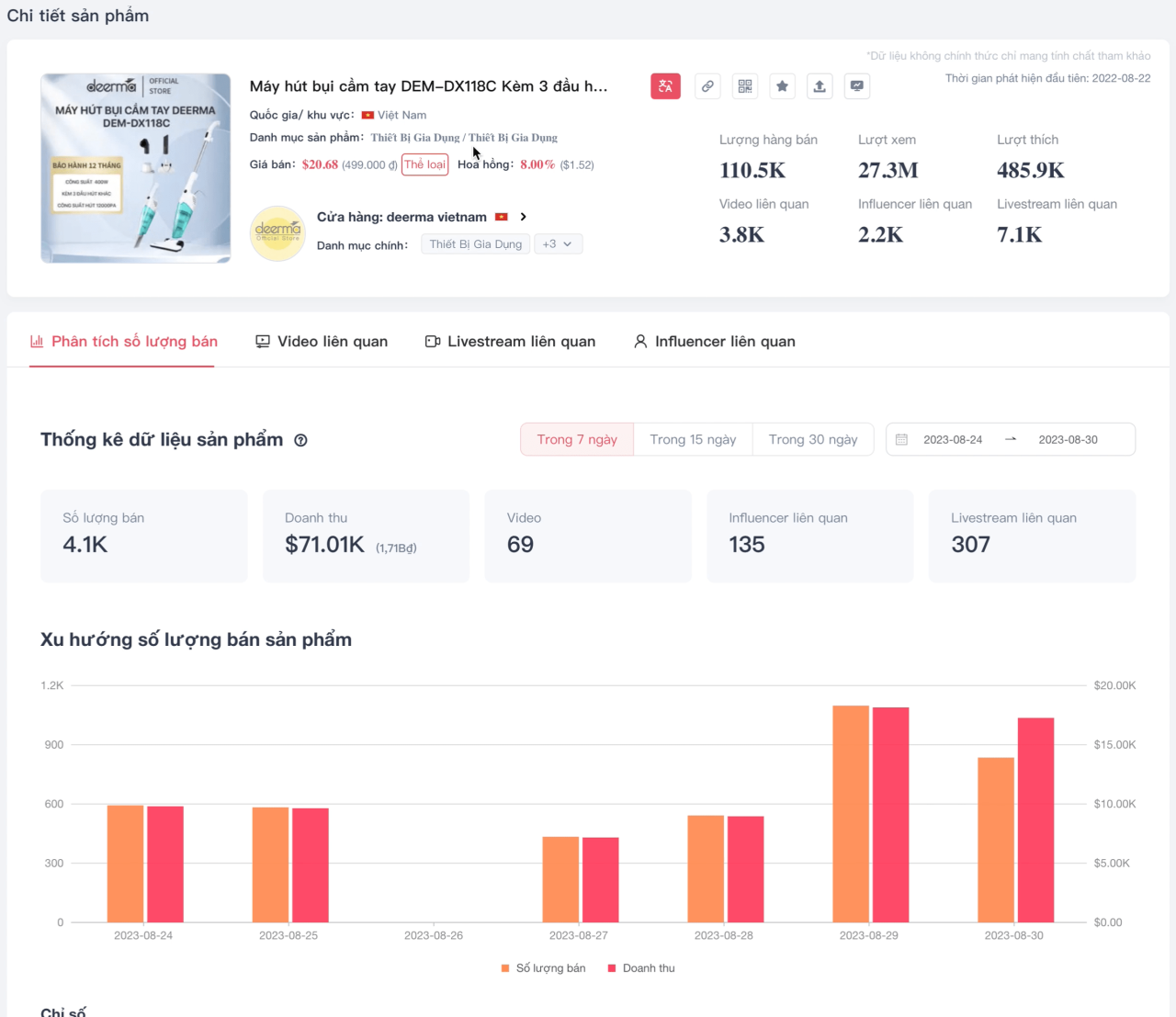The image size is (1176, 1017).
Task: Click the Thể loại tag button
Action: click(424, 164)
